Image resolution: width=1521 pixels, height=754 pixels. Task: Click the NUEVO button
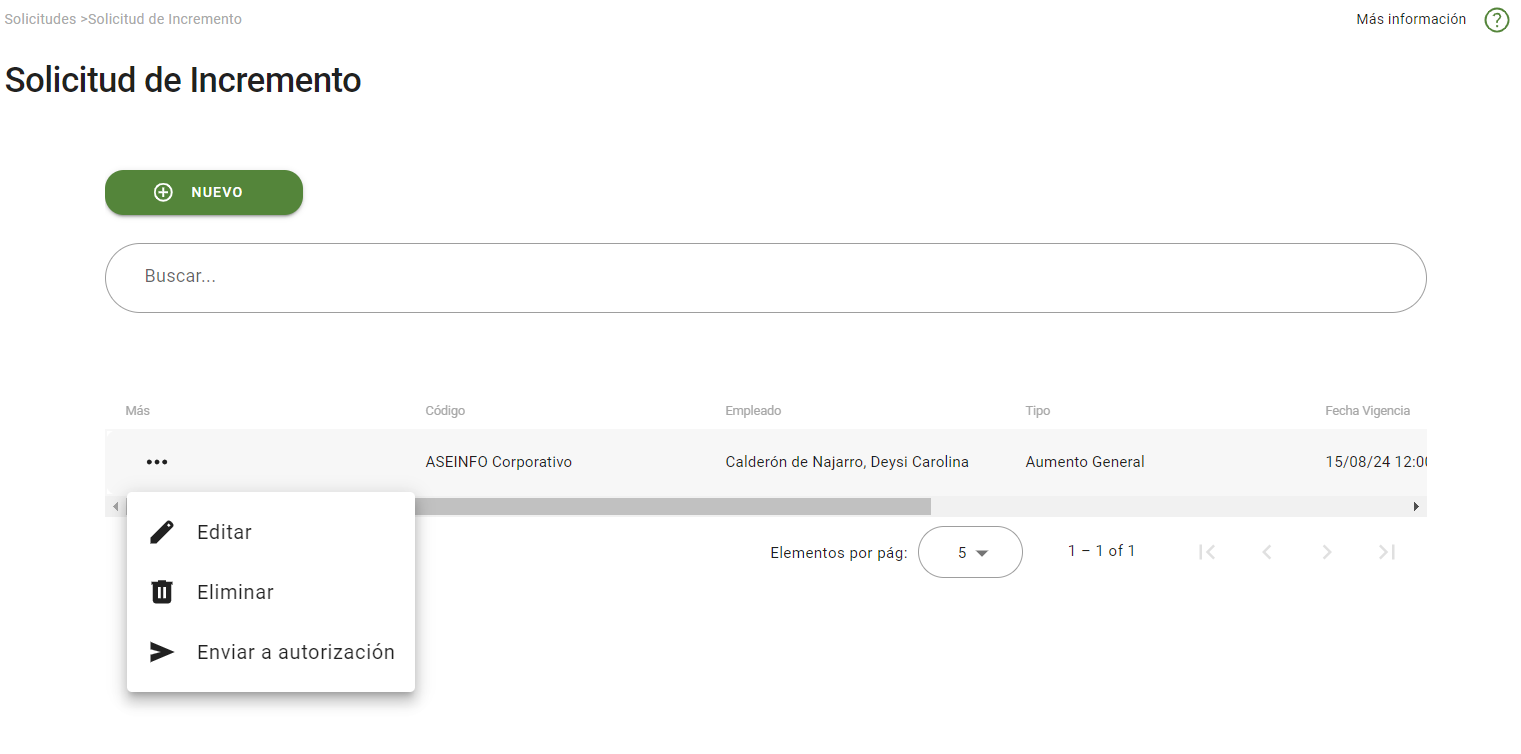[x=203, y=192]
